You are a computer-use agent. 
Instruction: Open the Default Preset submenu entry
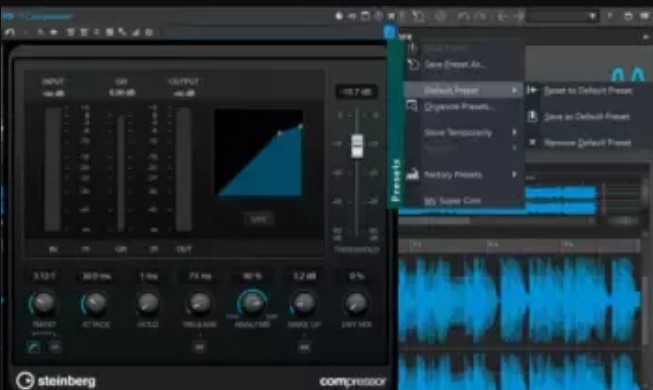[x=464, y=90]
